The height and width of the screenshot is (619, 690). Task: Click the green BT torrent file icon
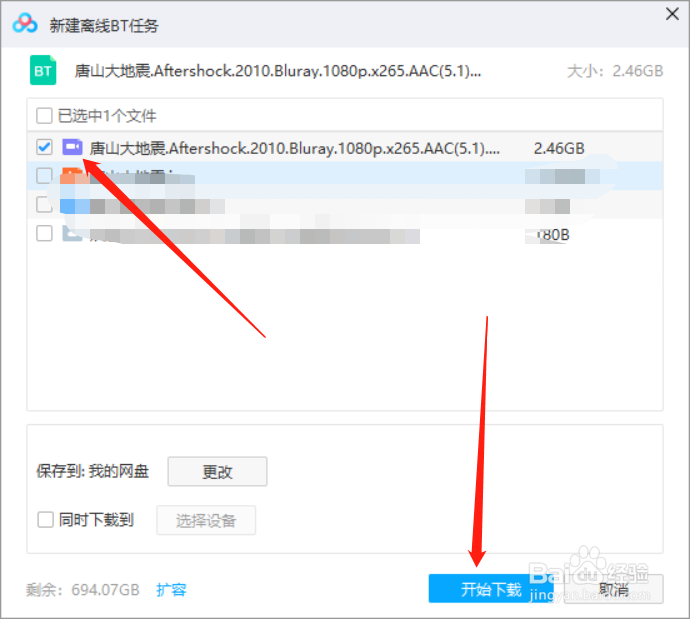(43, 70)
